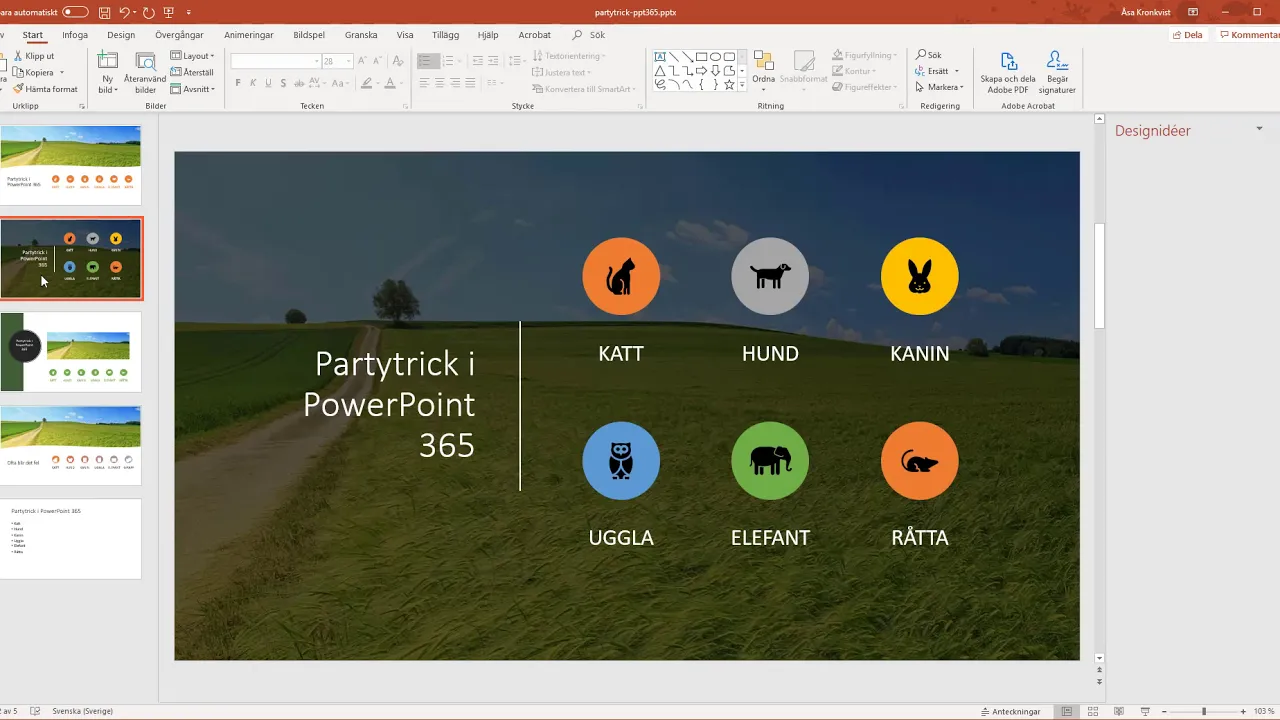This screenshot has width=1280, height=720.
Task: Open the Infoga ribbon tab
Action: (x=75, y=35)
